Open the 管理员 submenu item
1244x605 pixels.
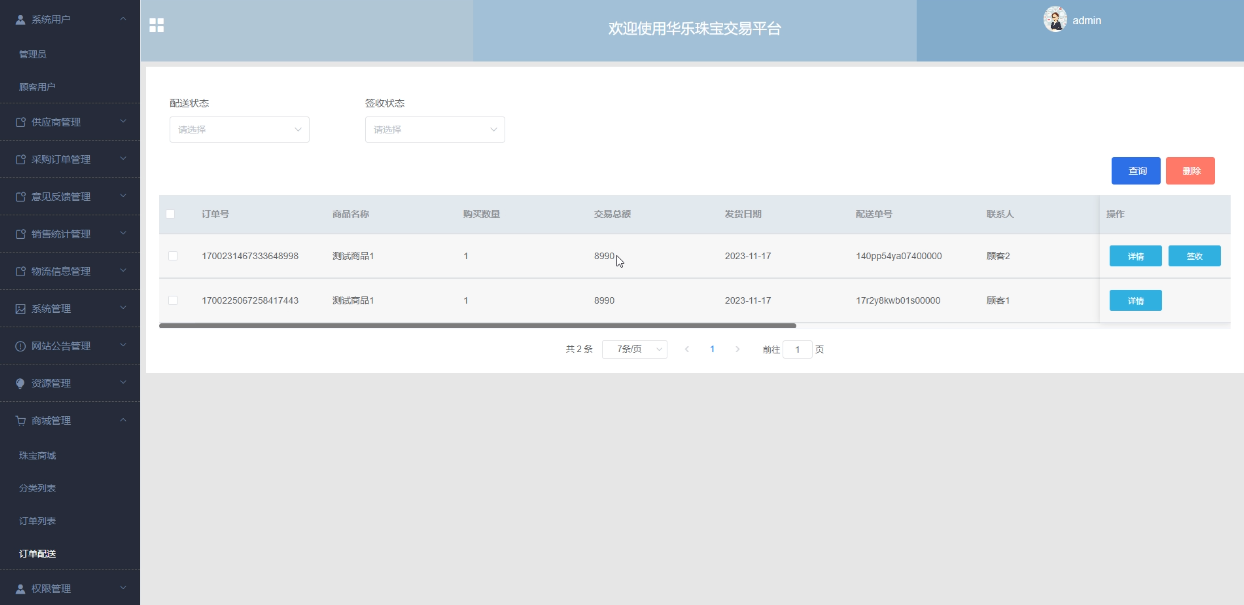[x=70, y=54]
